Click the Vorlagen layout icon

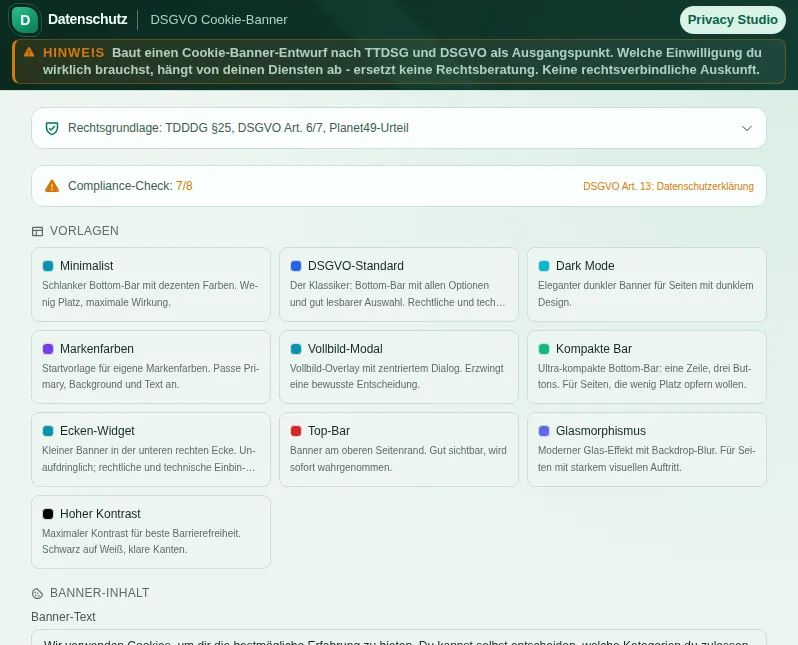coord(37,231)
